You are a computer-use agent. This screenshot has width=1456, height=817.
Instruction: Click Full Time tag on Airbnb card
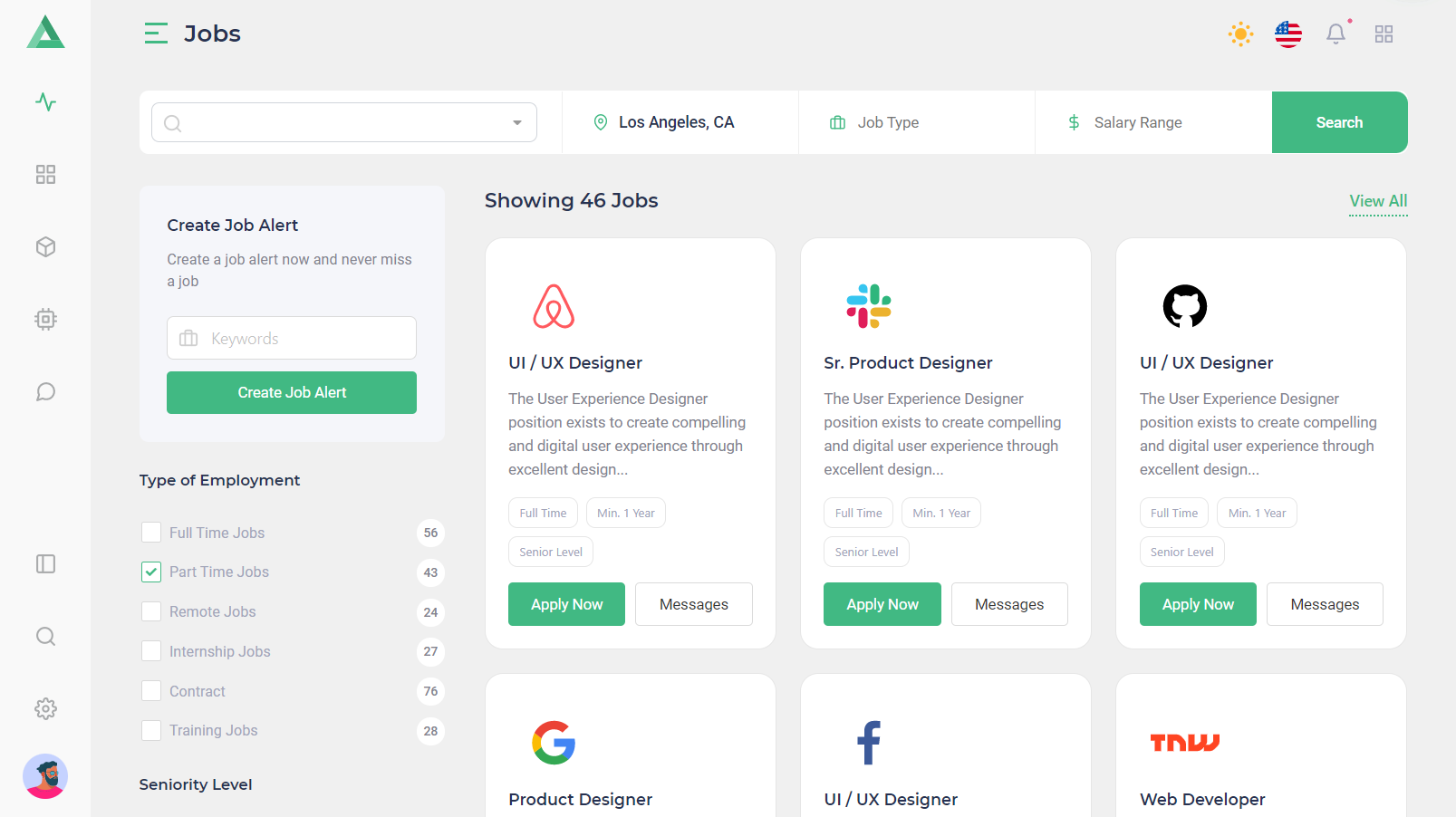[543, 513]
